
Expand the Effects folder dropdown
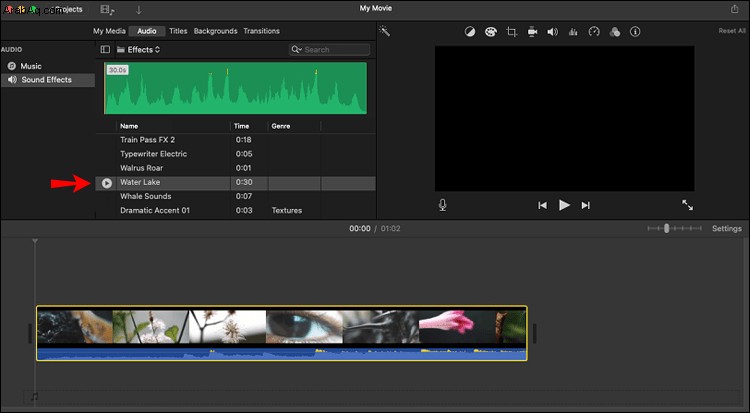click(139, 49)
